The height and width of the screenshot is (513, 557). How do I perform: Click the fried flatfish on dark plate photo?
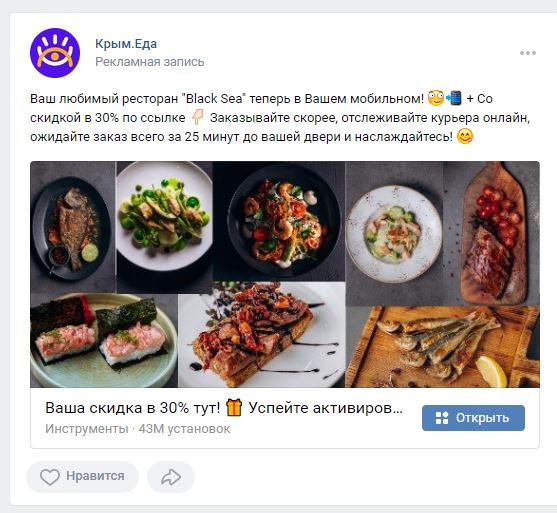tap(73, 227)
